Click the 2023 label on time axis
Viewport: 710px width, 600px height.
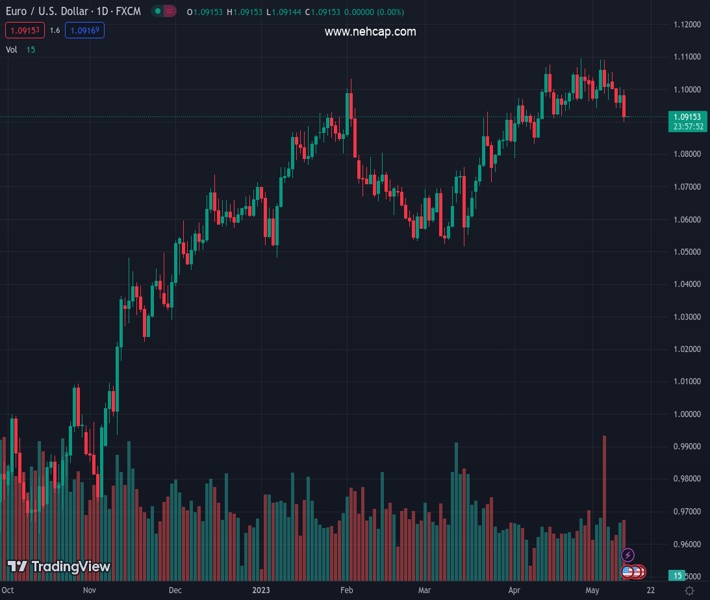pyautogui.click(x=262, y=591)
